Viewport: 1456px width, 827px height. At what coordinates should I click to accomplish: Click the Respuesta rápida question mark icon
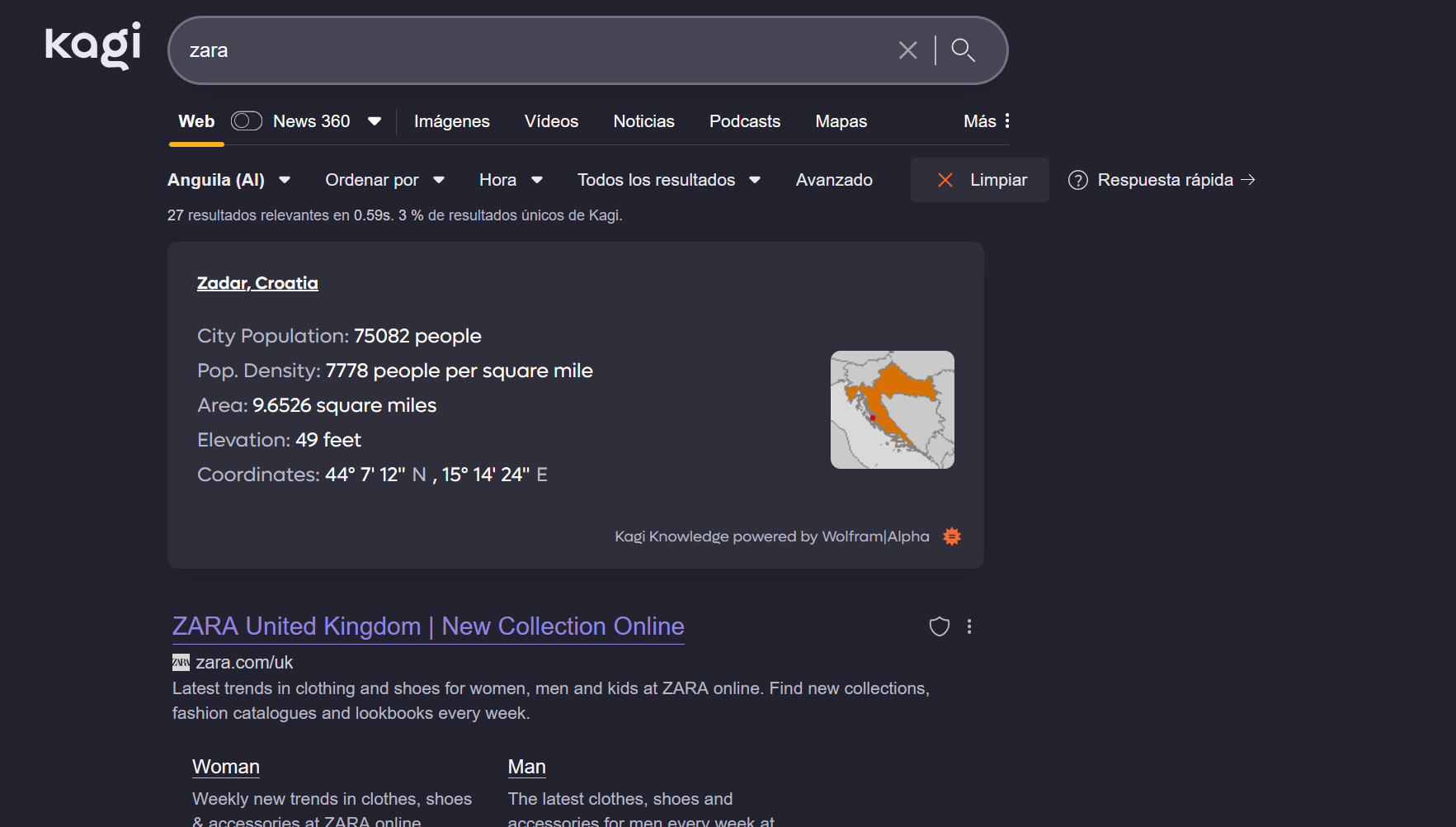click(x=1077, y=180)
